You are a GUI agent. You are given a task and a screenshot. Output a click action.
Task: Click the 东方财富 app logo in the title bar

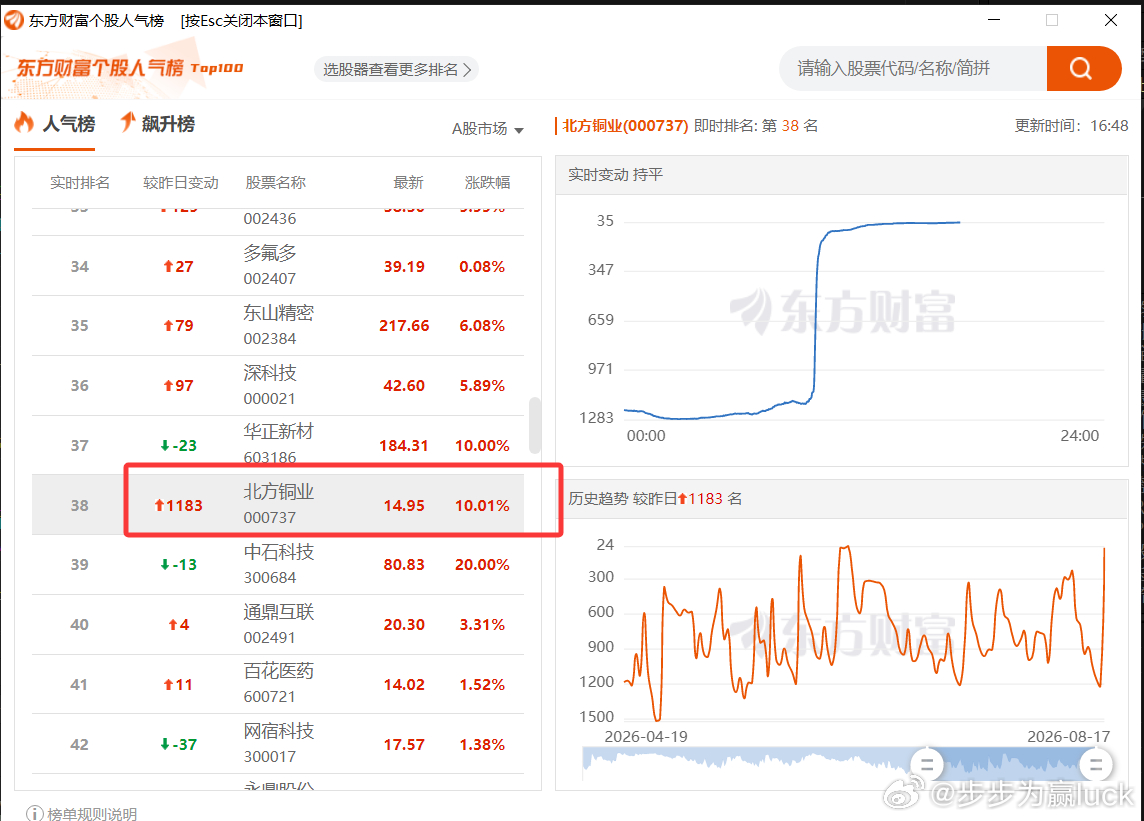tap(13, 20)
